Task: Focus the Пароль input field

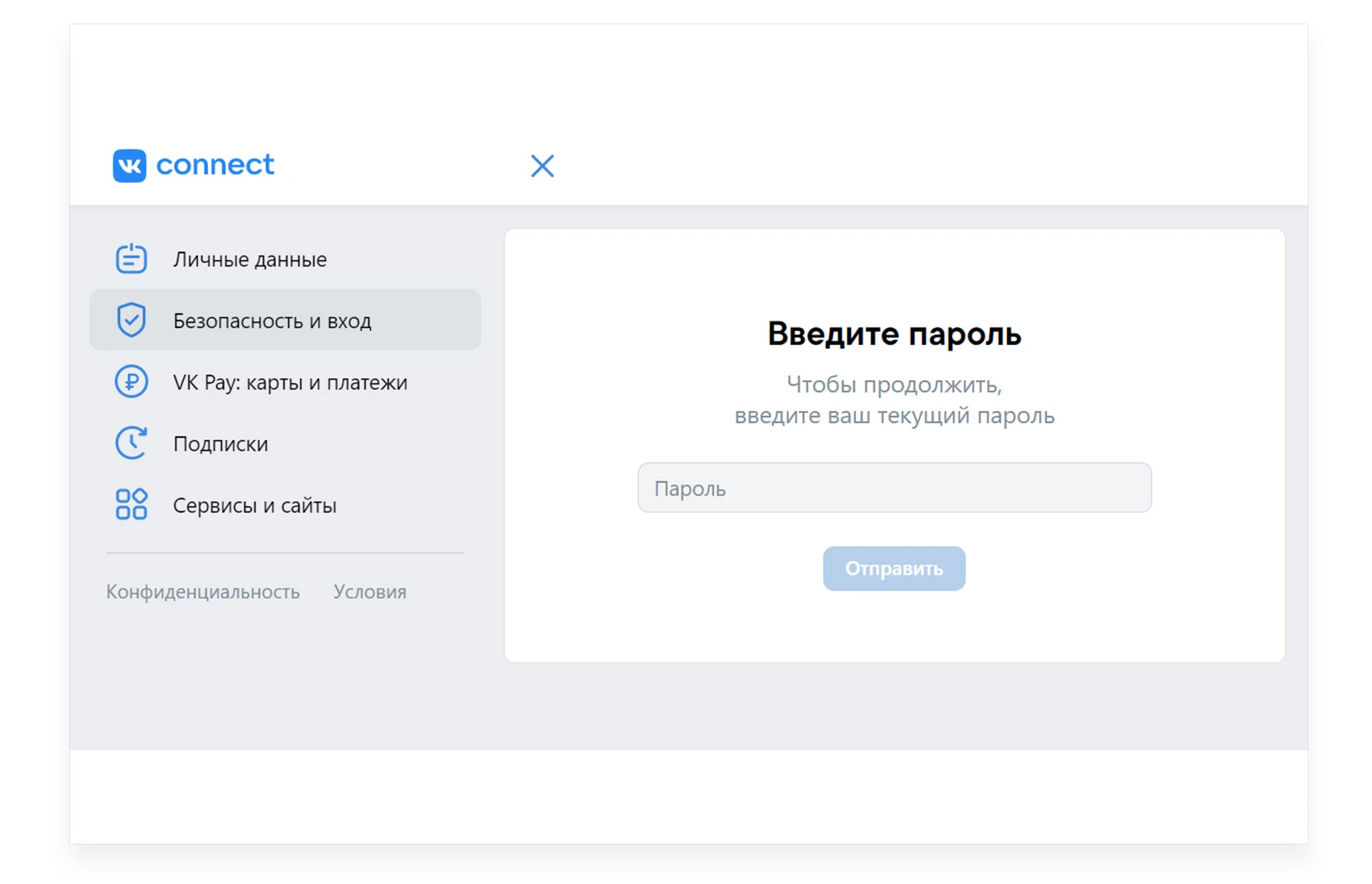Action: (x=895, y=487)
